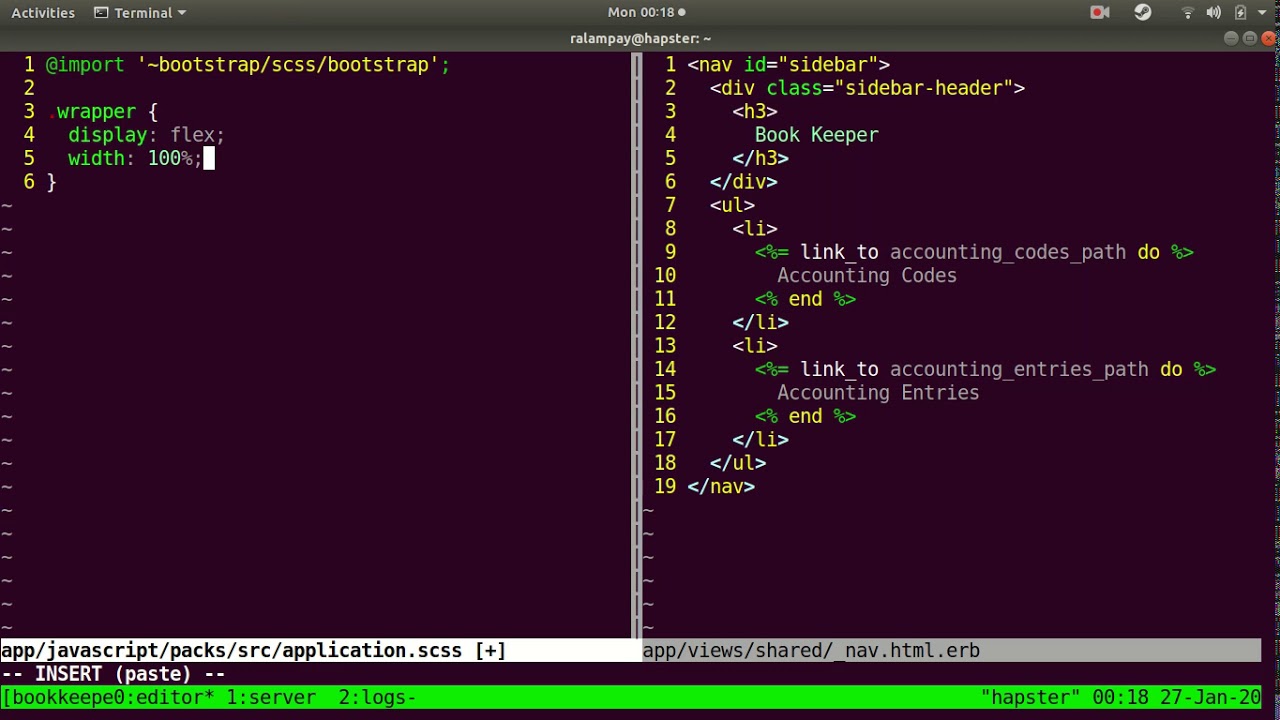The width and height of the screenshot is (1280, 720).
Task: Expand the system menu arrow
Action: 1262,13
